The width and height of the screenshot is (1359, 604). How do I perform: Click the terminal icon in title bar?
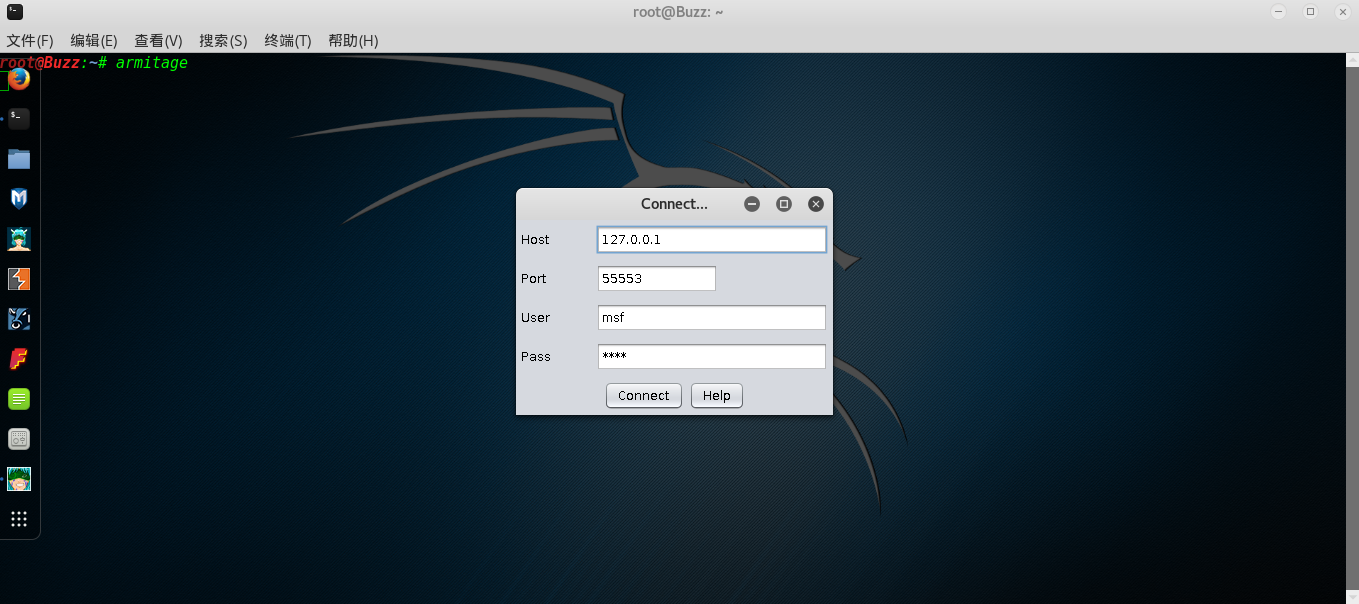[15, 12]
